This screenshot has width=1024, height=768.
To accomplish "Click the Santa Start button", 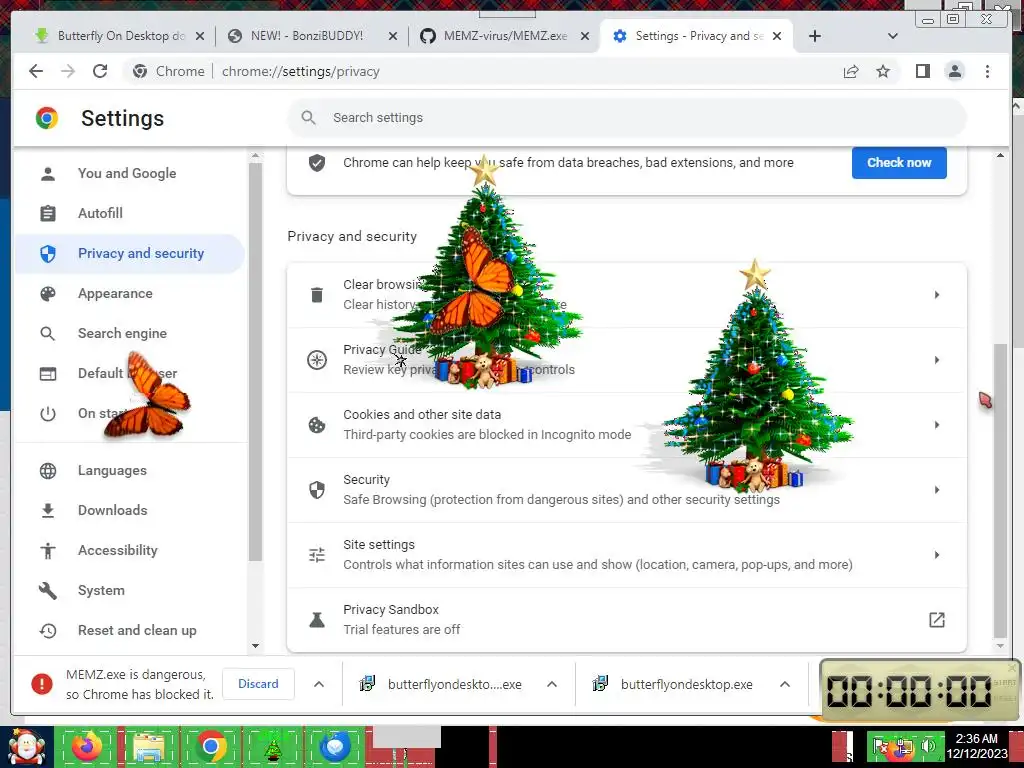I will pyautogui.click(x=26, y=747).
